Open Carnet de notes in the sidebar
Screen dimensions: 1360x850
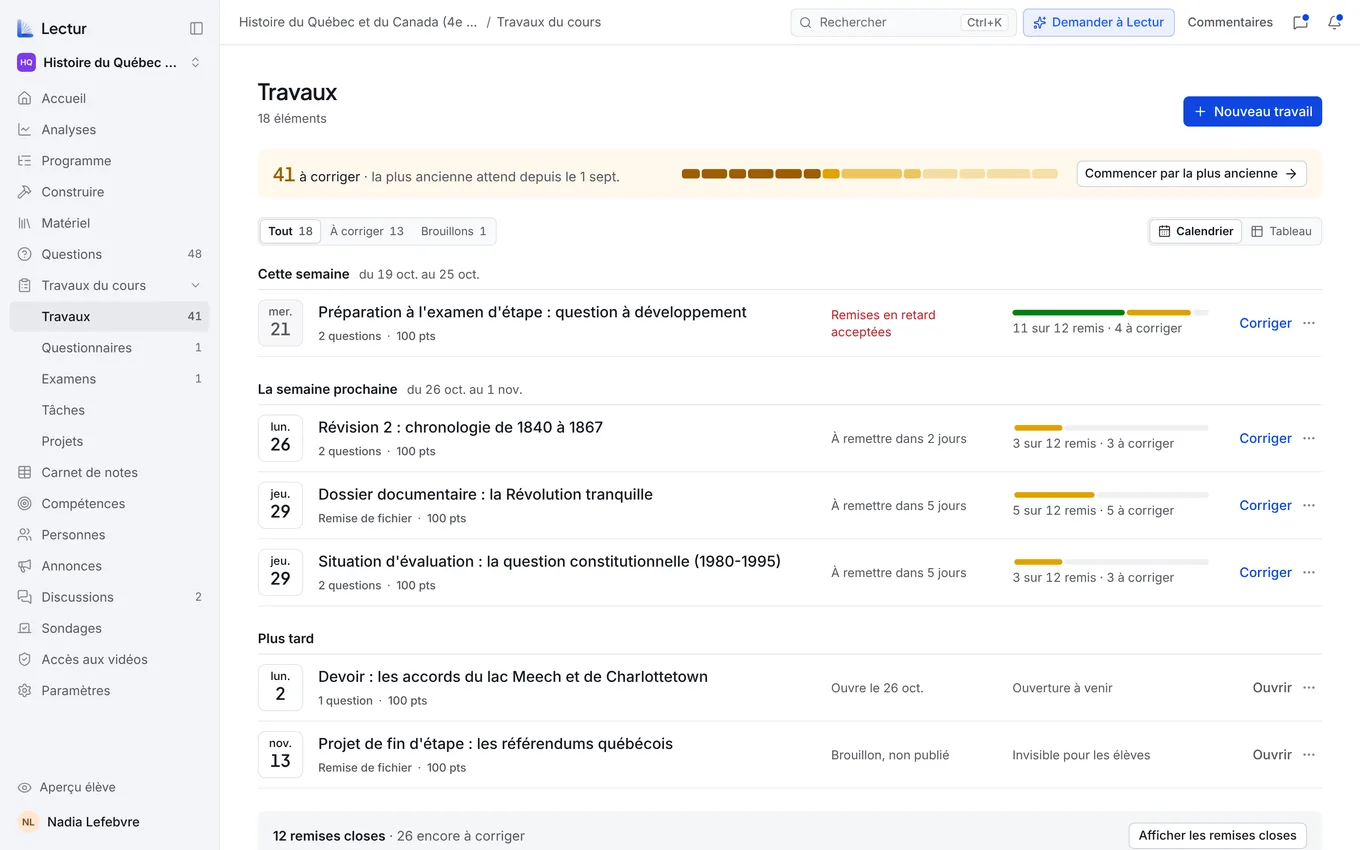pyautogui.click(x=109, y=472)
